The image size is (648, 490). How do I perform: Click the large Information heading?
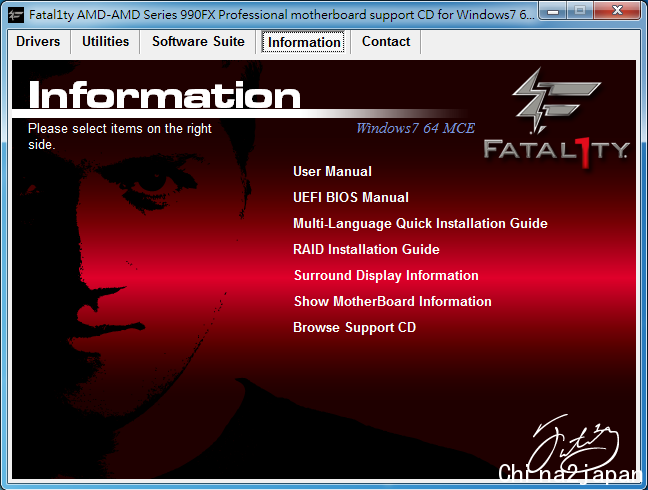164,95
